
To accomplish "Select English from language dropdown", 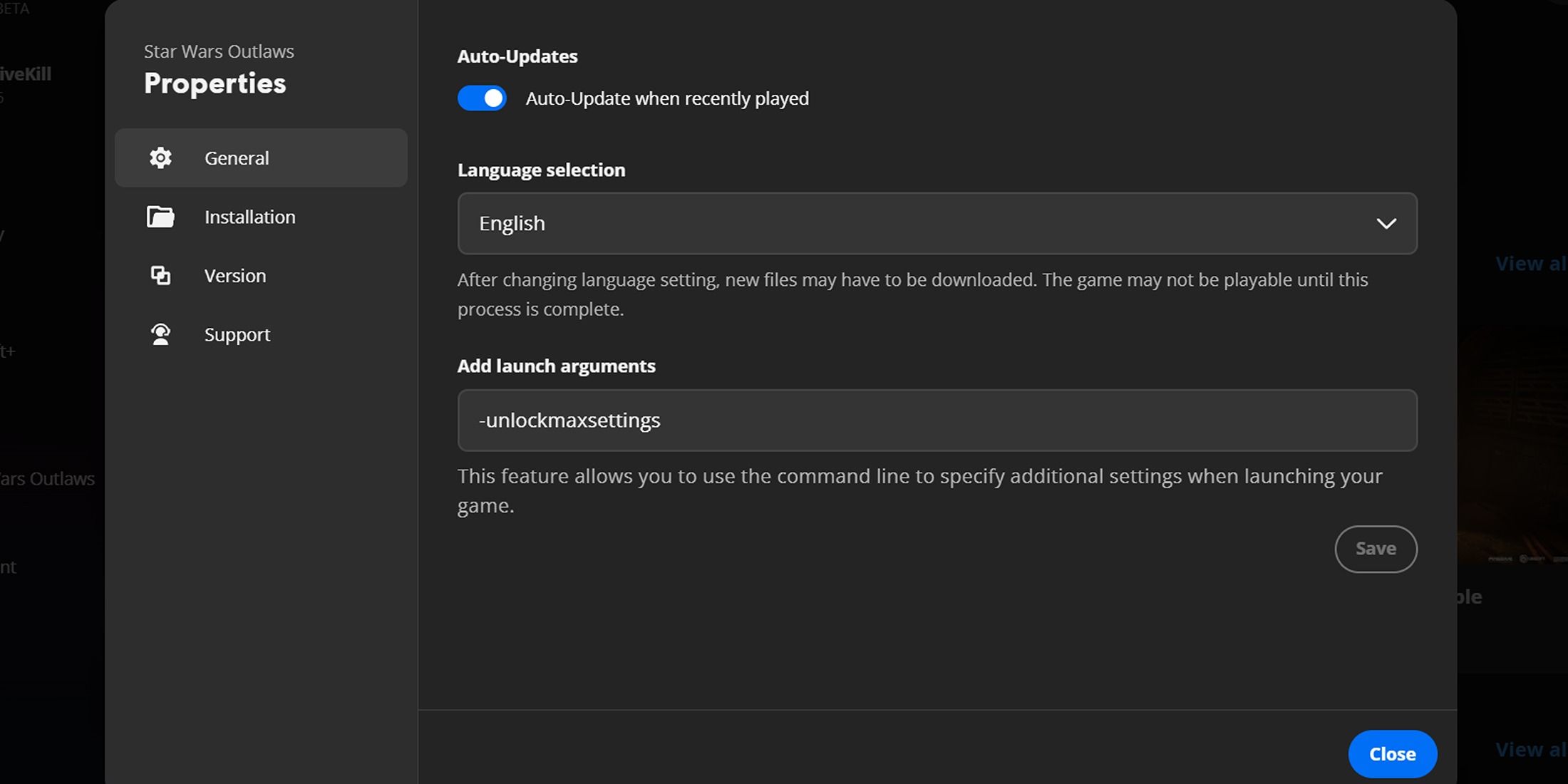I will pos(937,223).
